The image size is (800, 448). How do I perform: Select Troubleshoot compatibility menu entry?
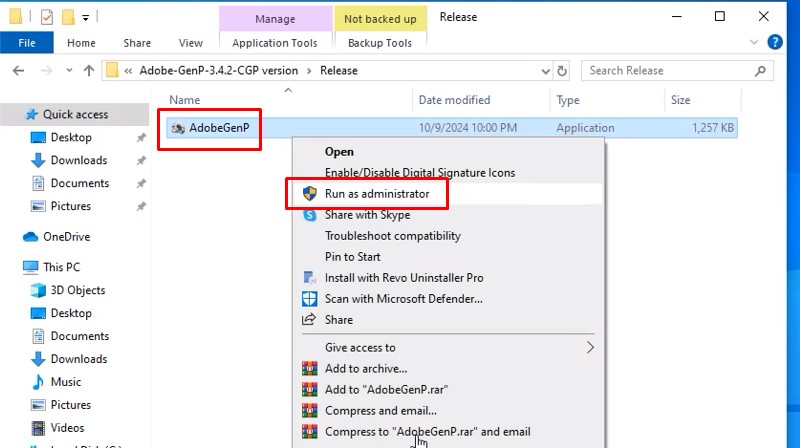pos(392,236)
